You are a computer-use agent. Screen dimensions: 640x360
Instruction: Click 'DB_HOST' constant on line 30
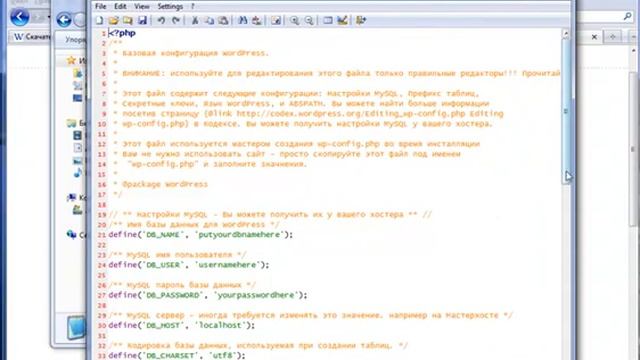pos(163,325)
